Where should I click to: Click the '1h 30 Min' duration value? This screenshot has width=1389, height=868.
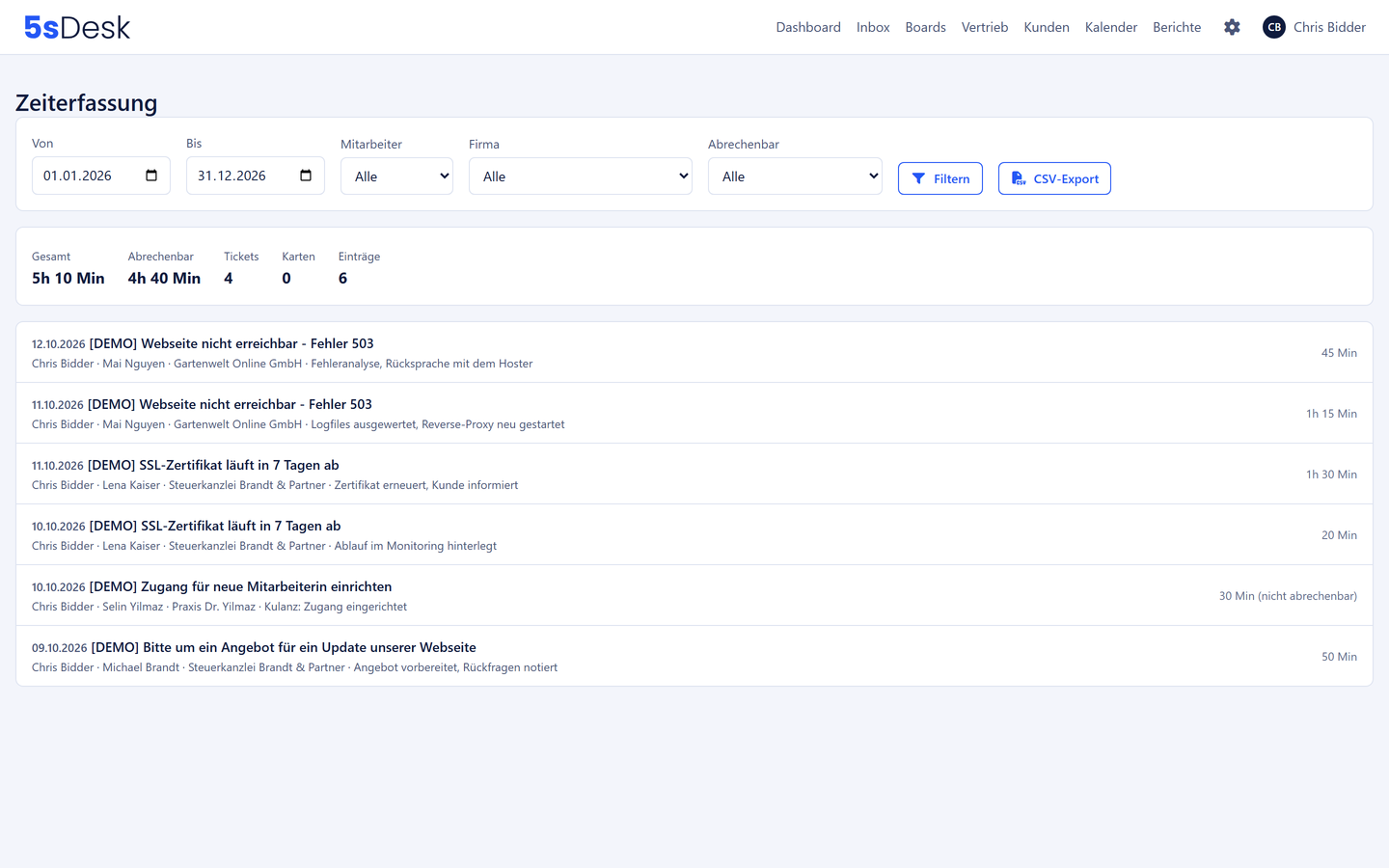pos(1331,475)
